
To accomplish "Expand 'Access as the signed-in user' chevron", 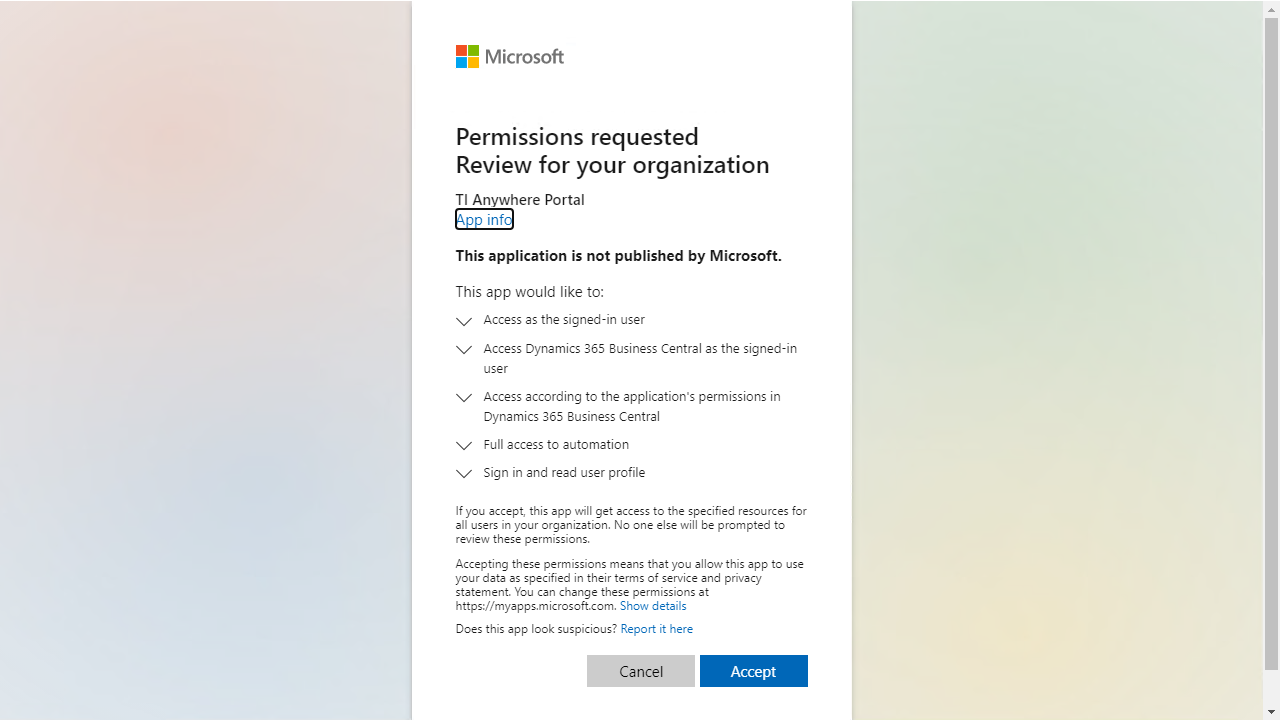I will (x=464, y=321).
